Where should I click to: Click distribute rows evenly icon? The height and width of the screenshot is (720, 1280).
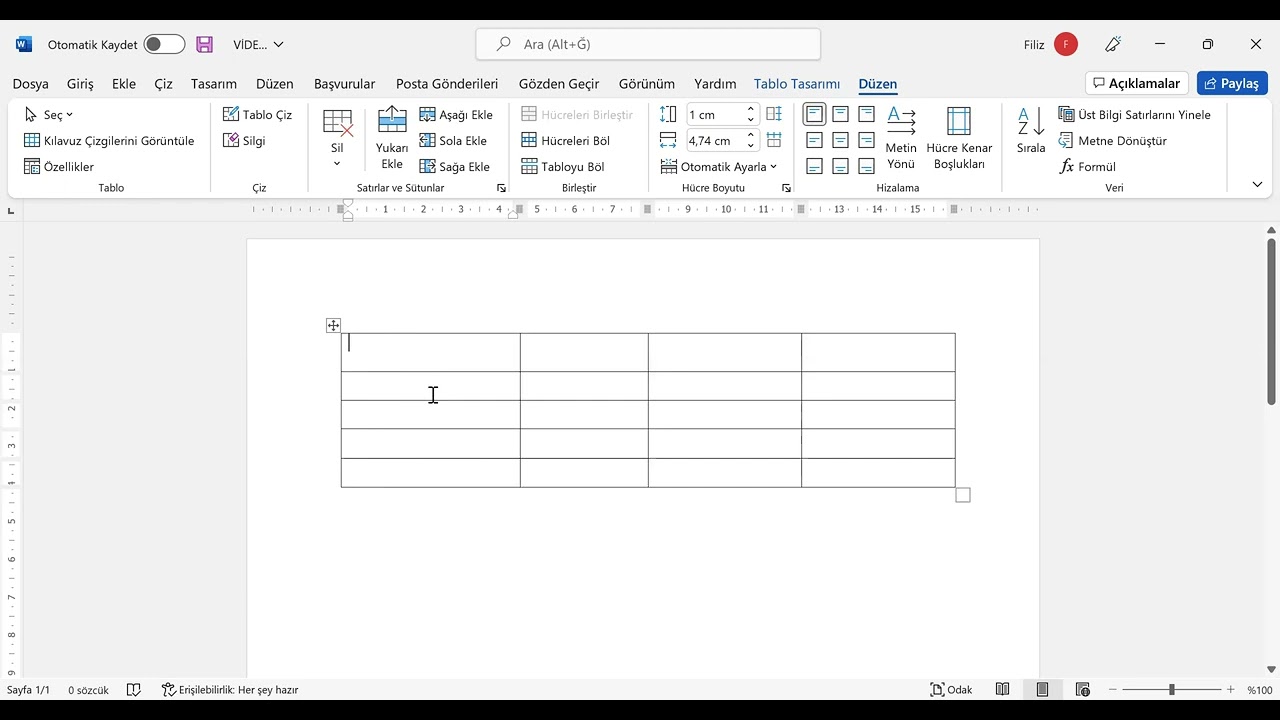(x=774, y=114)
